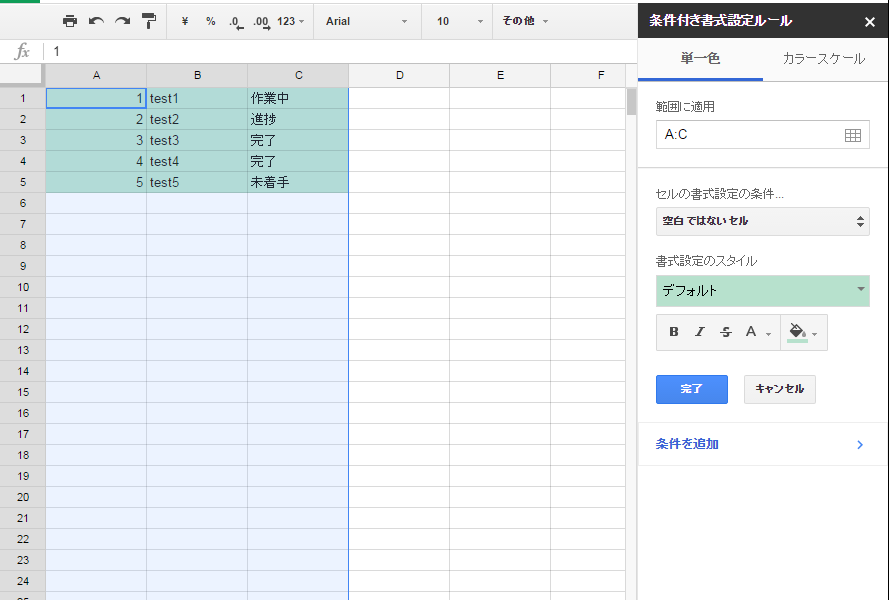
Task: Activate the paint format tool
Action: pos(149,21)
